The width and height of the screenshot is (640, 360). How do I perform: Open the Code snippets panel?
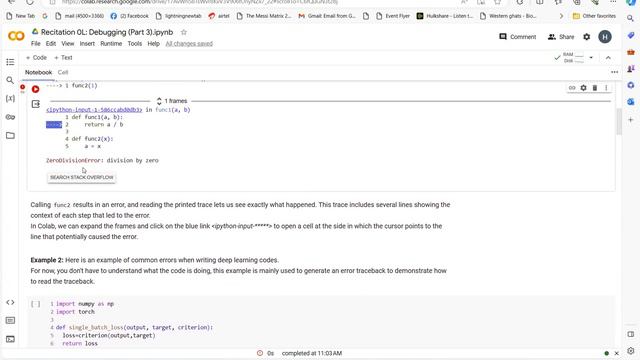click(x=10, y=302)
